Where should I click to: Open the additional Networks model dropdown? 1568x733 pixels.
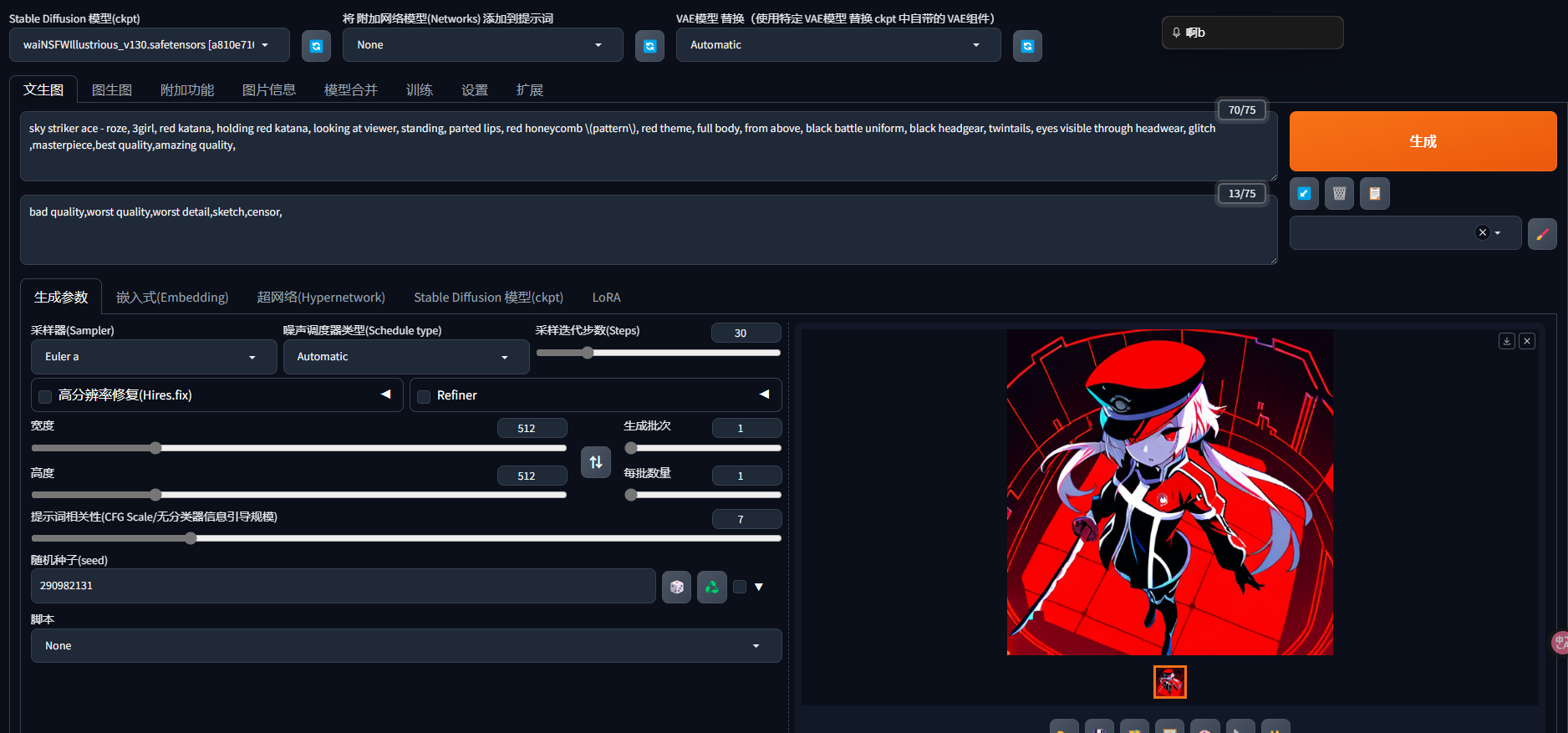482,45
